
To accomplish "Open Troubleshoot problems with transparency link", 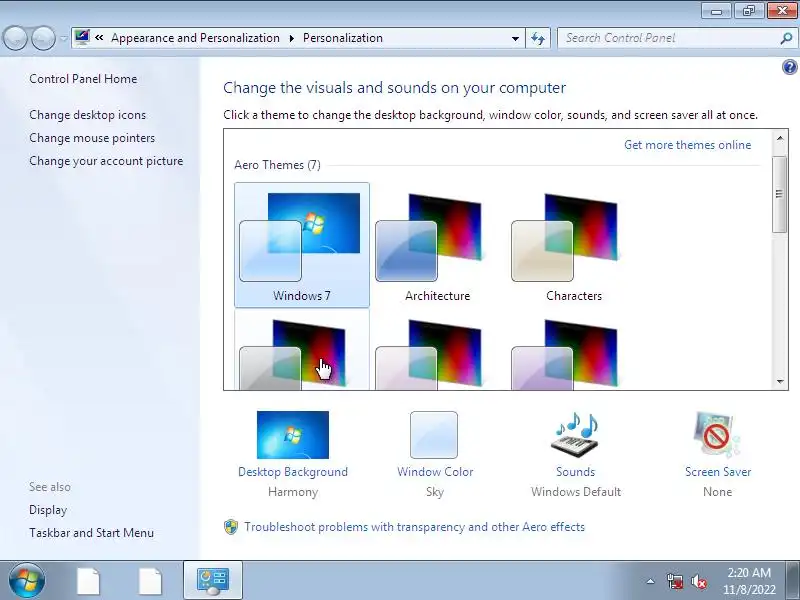I will click(x=414, y=527).
